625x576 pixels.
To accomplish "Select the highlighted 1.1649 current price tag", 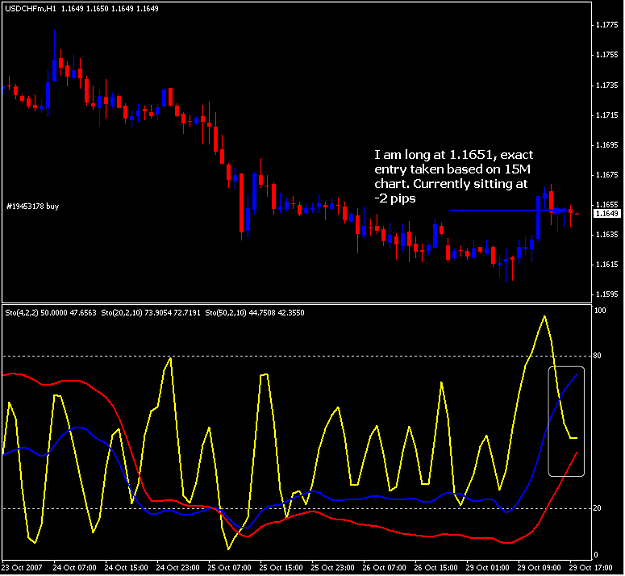I will [x=607, y=214].
